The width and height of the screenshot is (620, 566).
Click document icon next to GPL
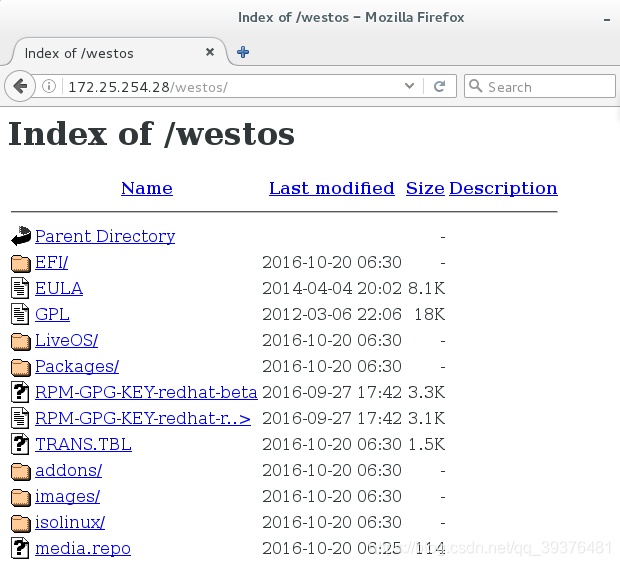click(20, 314)
